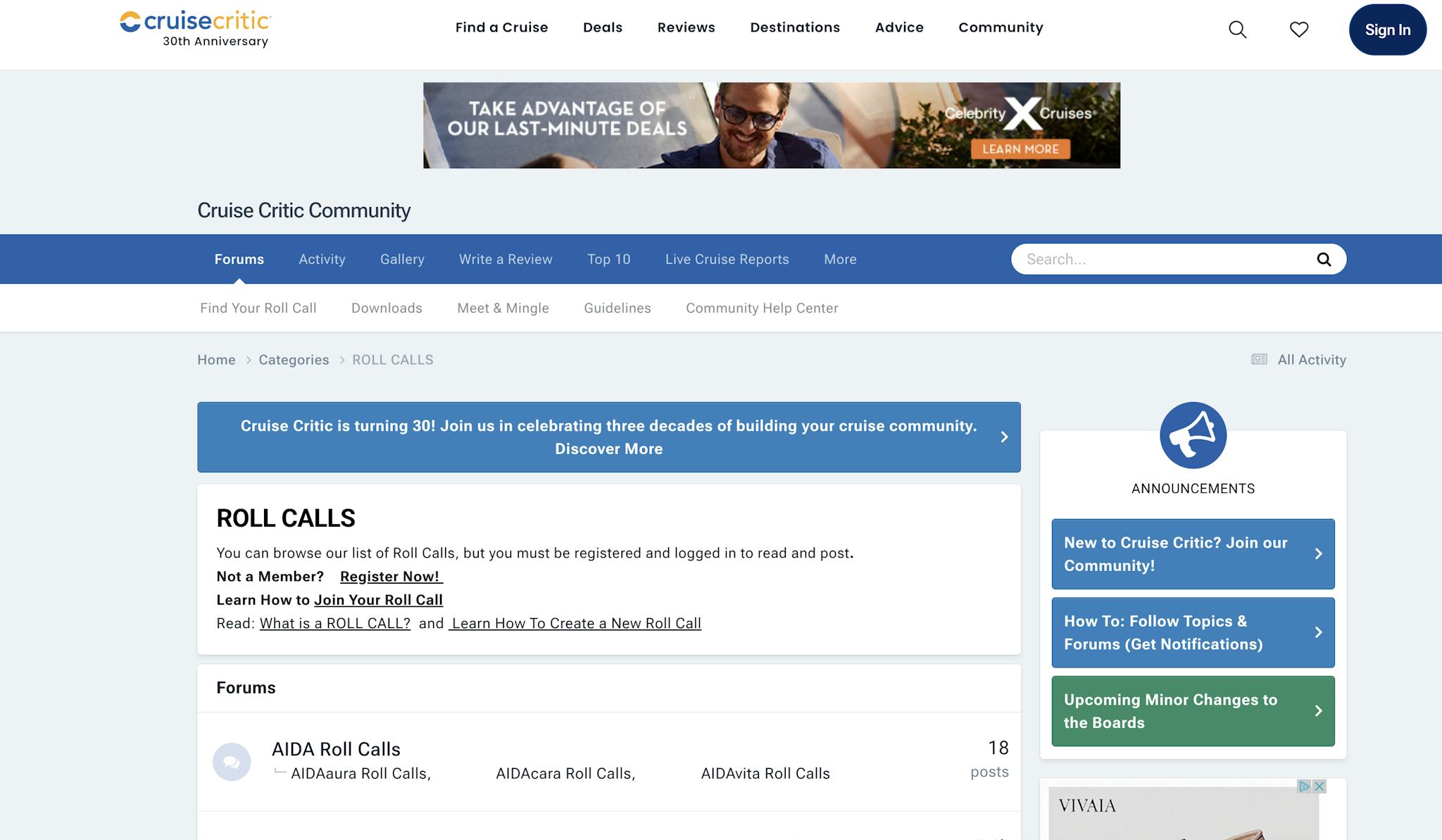Click the AIDA Roll Calls forum bubble icon
Screen dimensions: 1442x840
coord(232,762)
